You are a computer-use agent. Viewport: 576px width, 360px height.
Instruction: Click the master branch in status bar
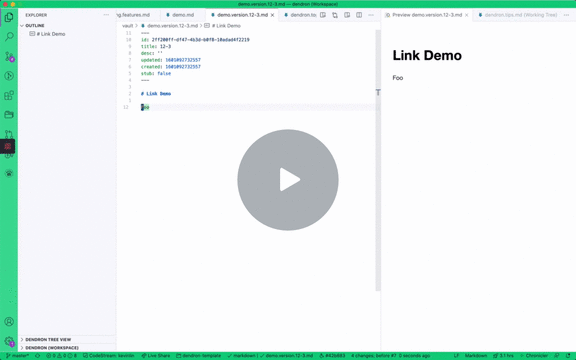tap(17, 356)
